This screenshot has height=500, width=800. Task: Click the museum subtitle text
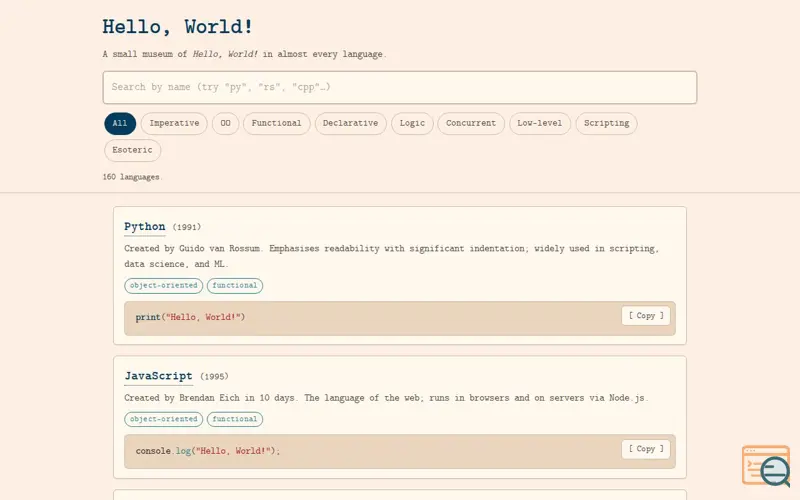click(244, 54)
